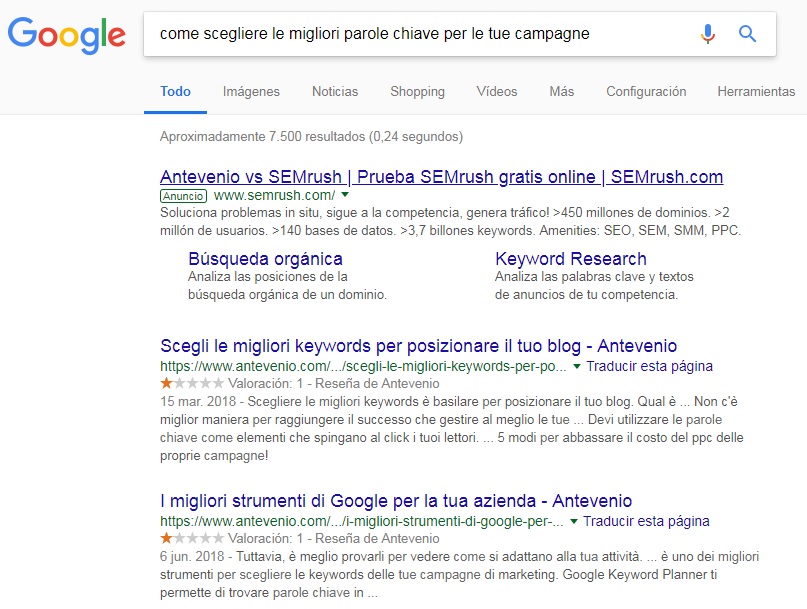The height and width of the screenshot is (609, 807).
Task: Click star rating under Scegli le migliori keywords
Action: coord(191,384)
